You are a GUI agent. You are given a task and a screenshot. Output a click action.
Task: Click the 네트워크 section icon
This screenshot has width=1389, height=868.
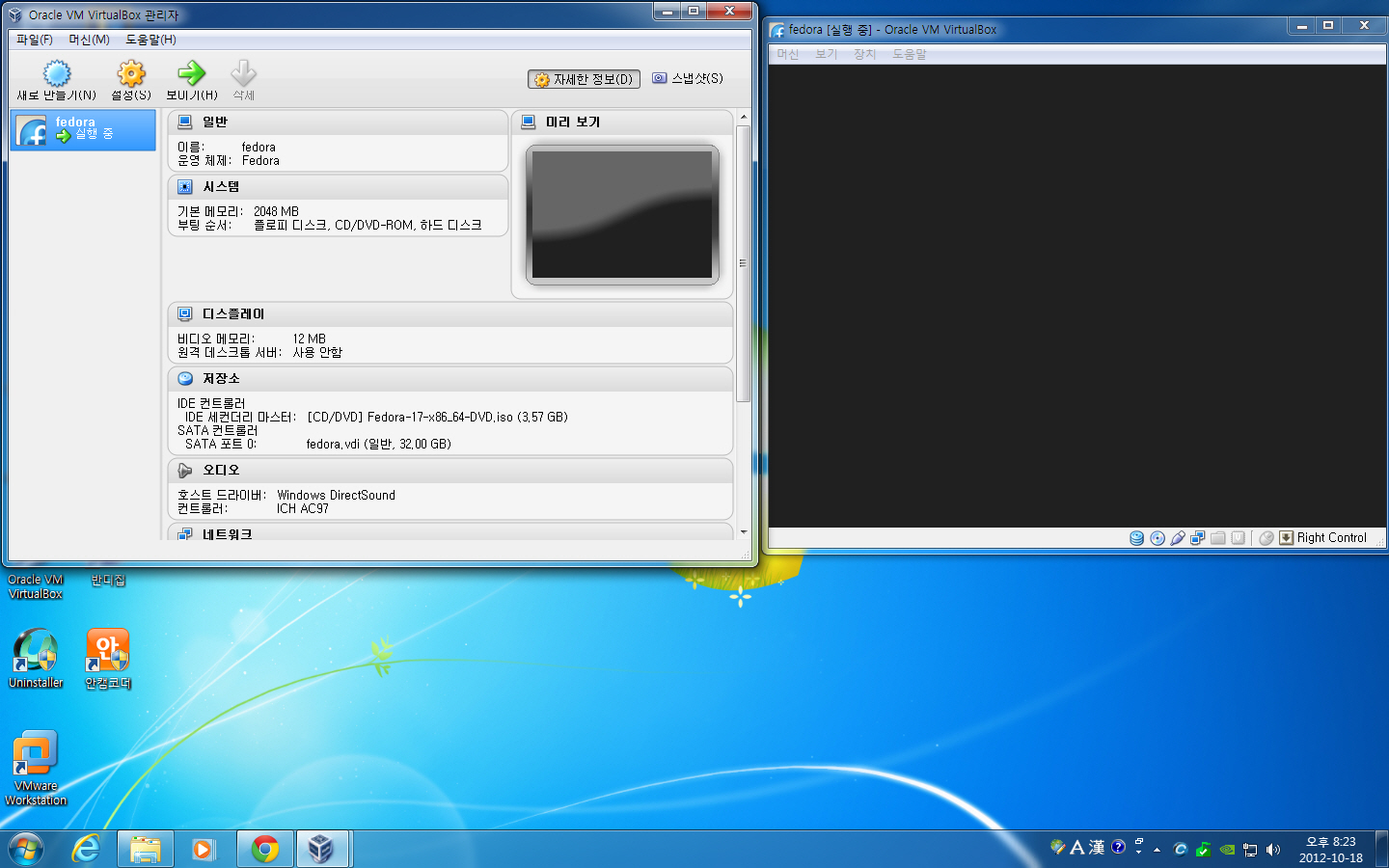(185, 533)
